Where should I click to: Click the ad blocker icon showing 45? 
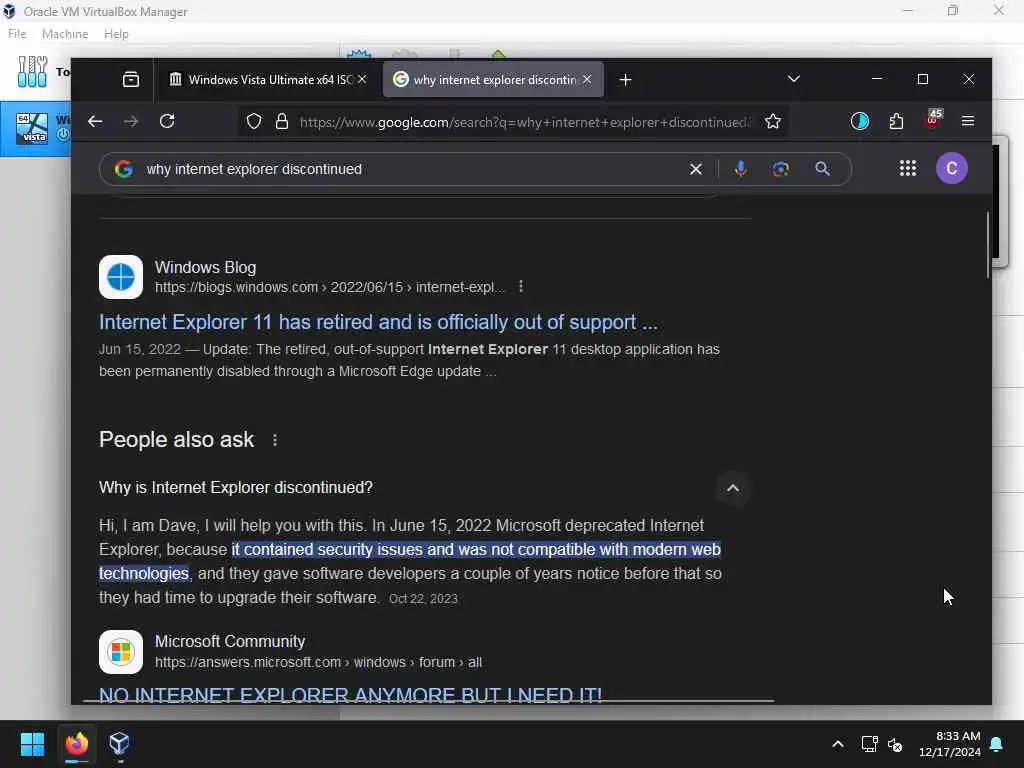pyautogui.click(x=933, y=120)
